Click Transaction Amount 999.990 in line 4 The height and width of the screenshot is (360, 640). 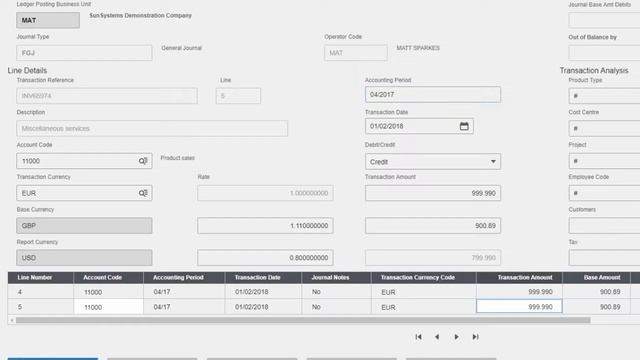point(519,292)
